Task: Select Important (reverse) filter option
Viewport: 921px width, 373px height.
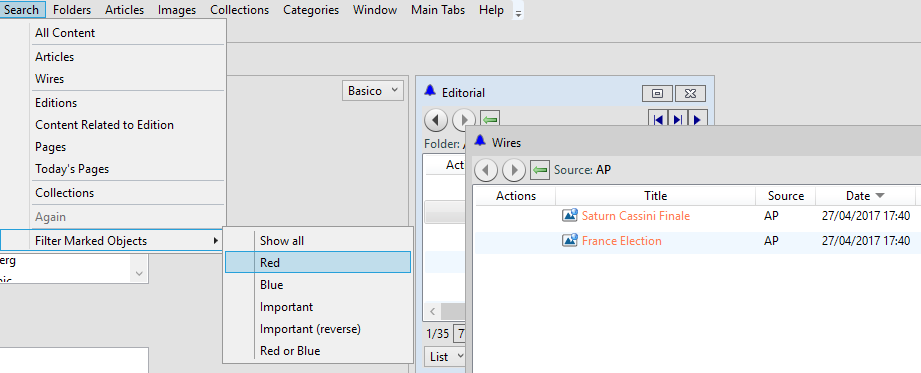Action: click(318, 329)
